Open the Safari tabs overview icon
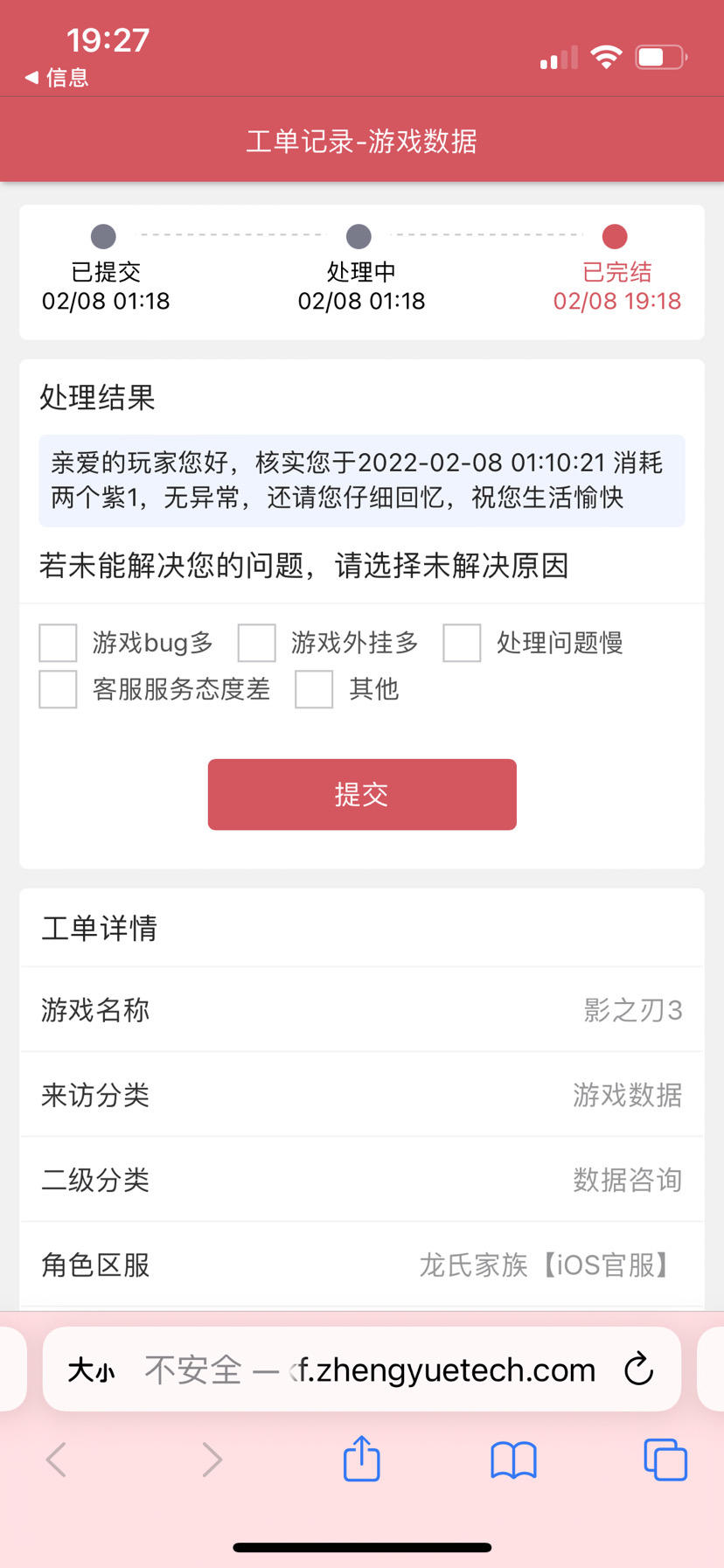724x1568 pixels. click(x=665, y=1459)
